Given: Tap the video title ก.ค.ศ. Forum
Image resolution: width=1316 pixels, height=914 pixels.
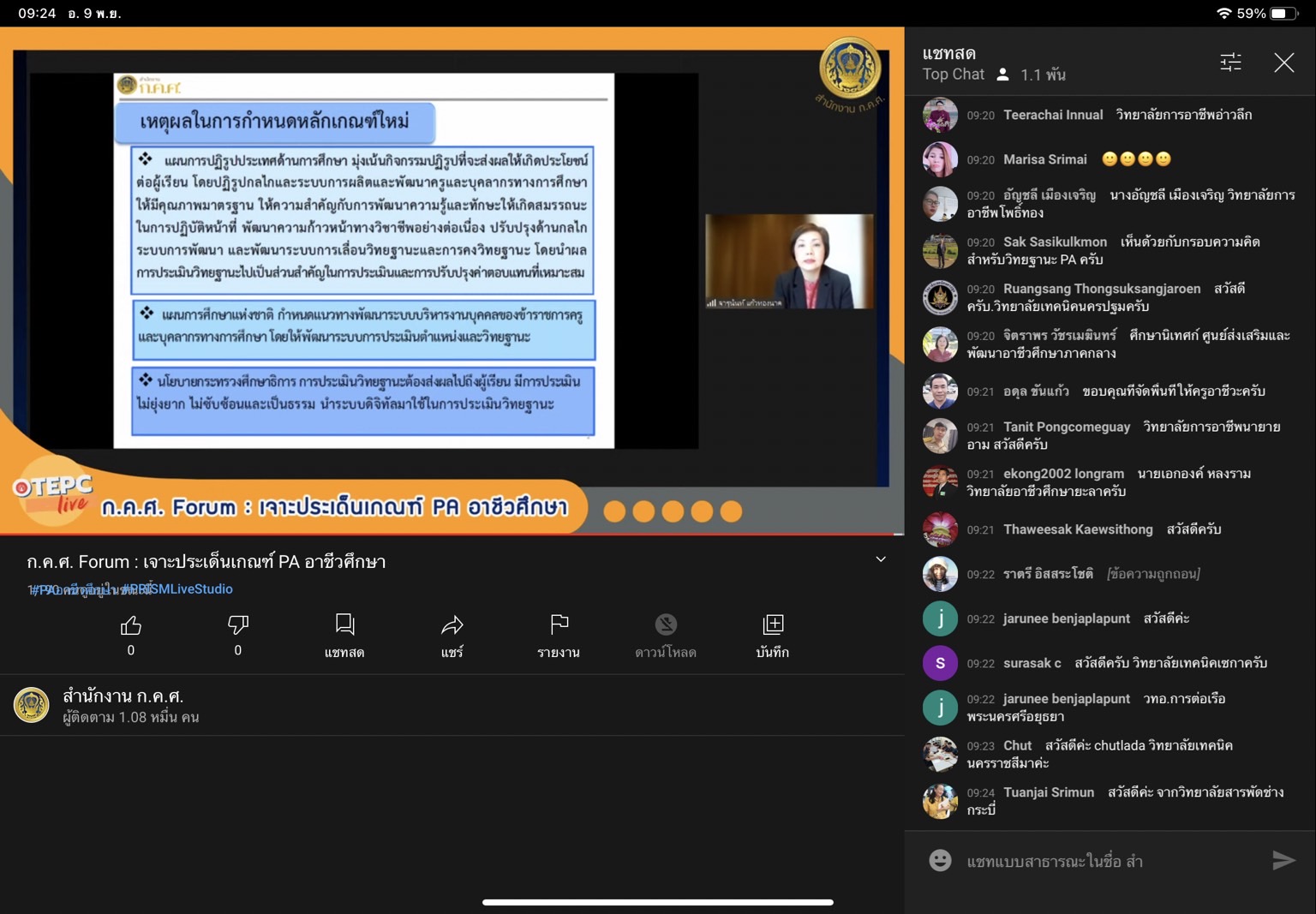Looking at the screenshot, I should click(206, 562).
